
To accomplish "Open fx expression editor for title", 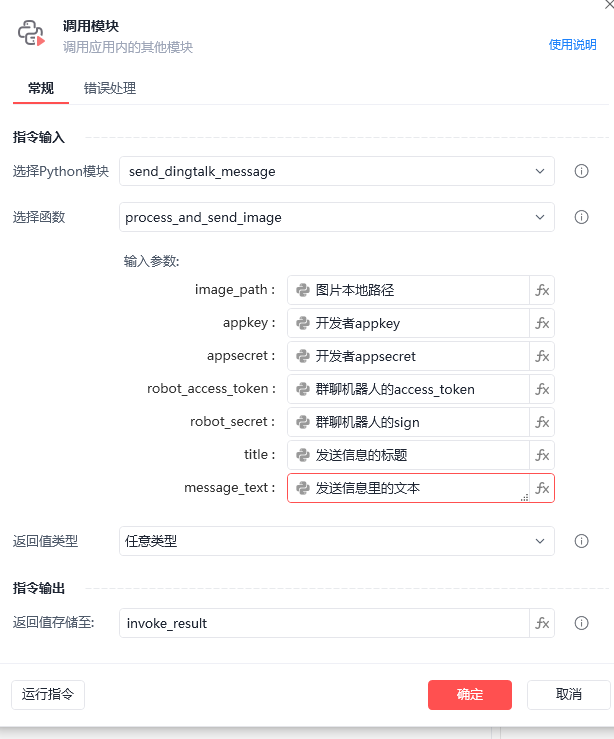I will 542,455.
